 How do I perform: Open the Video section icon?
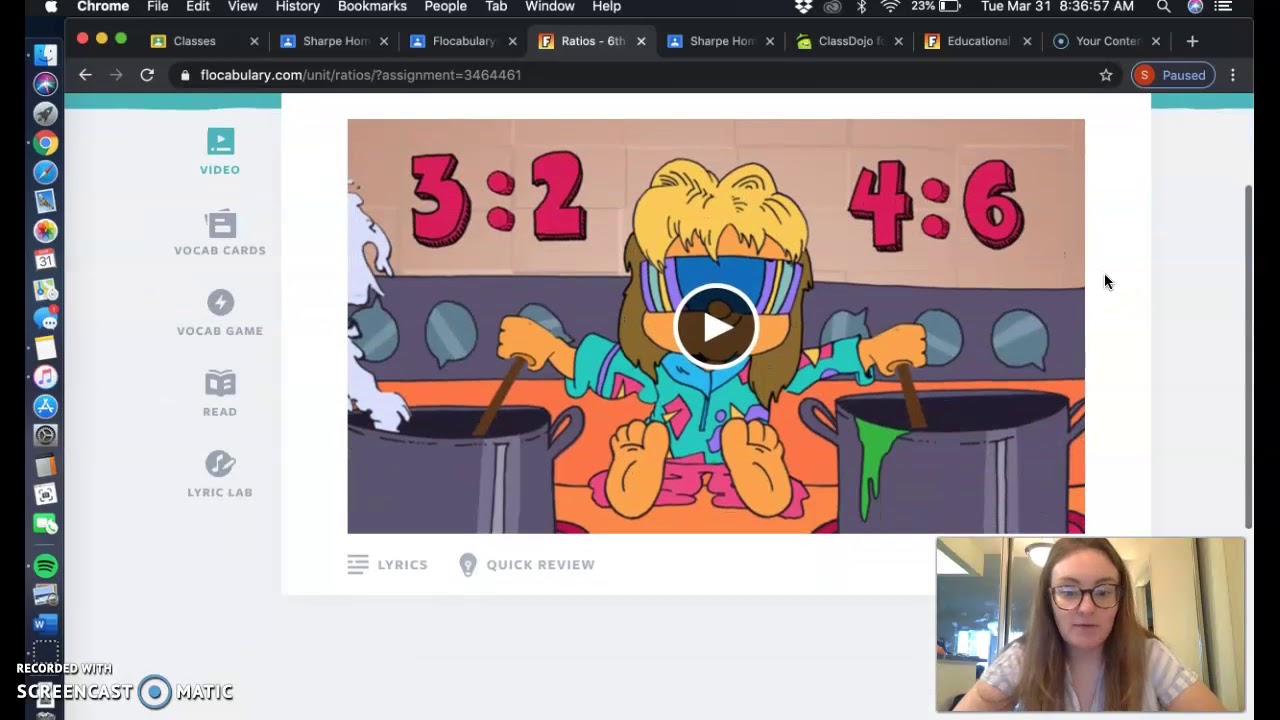pos(220,141)
